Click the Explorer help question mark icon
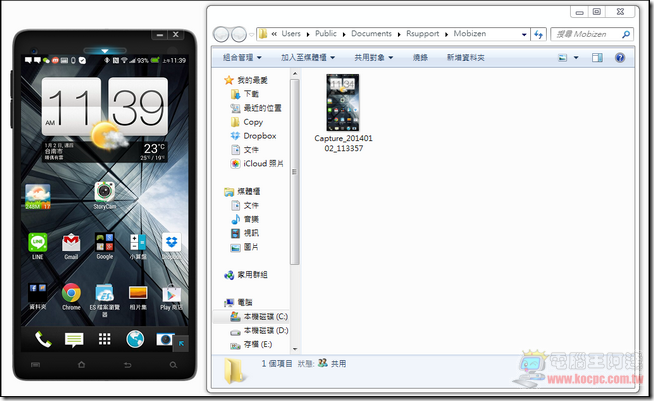Viewport: 654px width, 401px height. pos(620,58)
